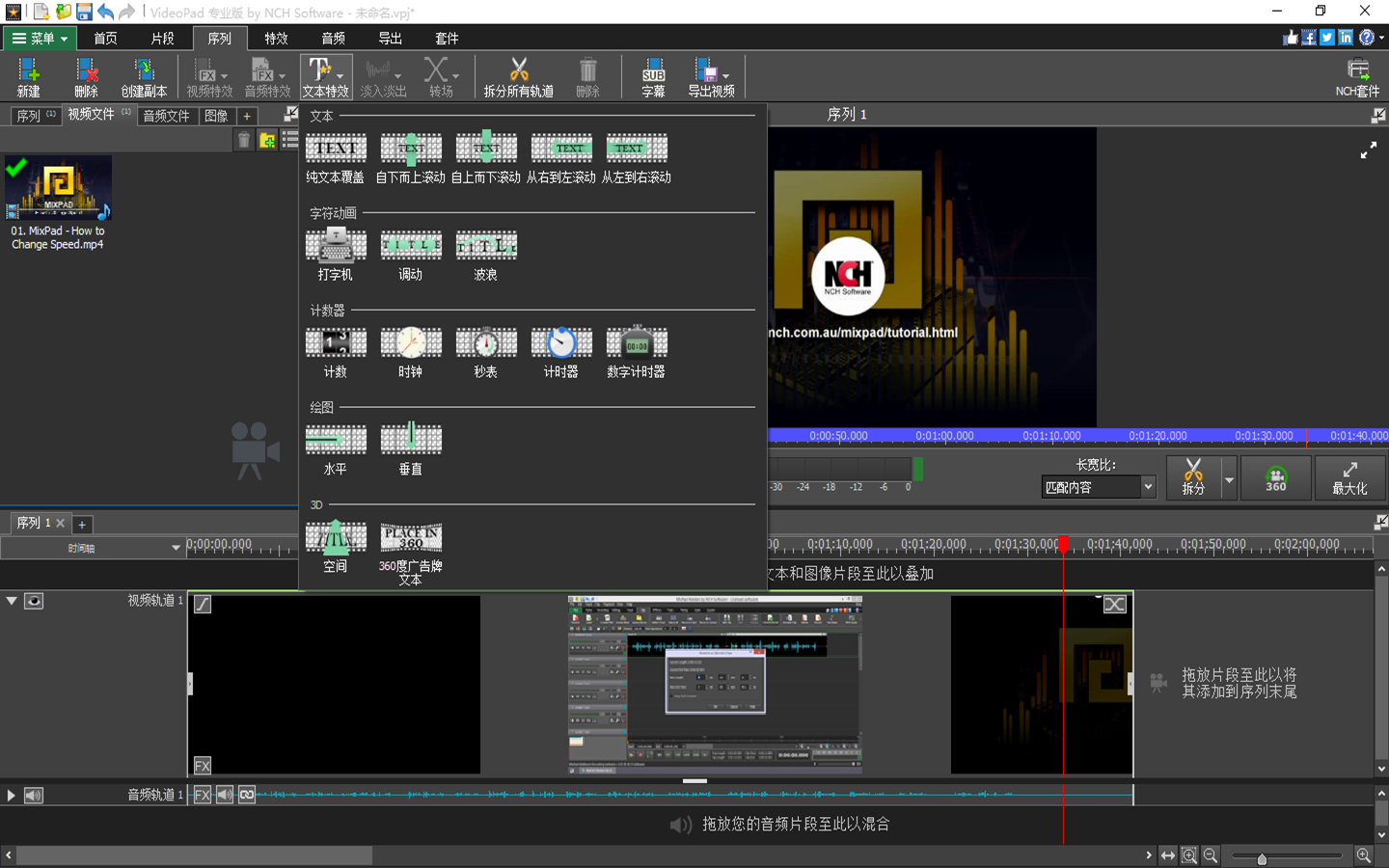The image size is (1389, 868).
Task: Toggle the audio track speaker next to FX
Action: (x=225, y=795)
